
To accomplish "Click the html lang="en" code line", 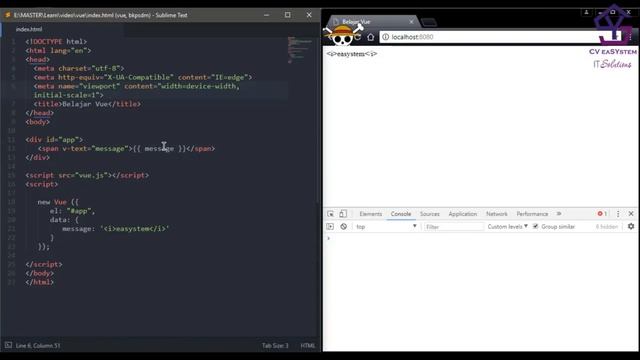I will click(x=58, y=51).
